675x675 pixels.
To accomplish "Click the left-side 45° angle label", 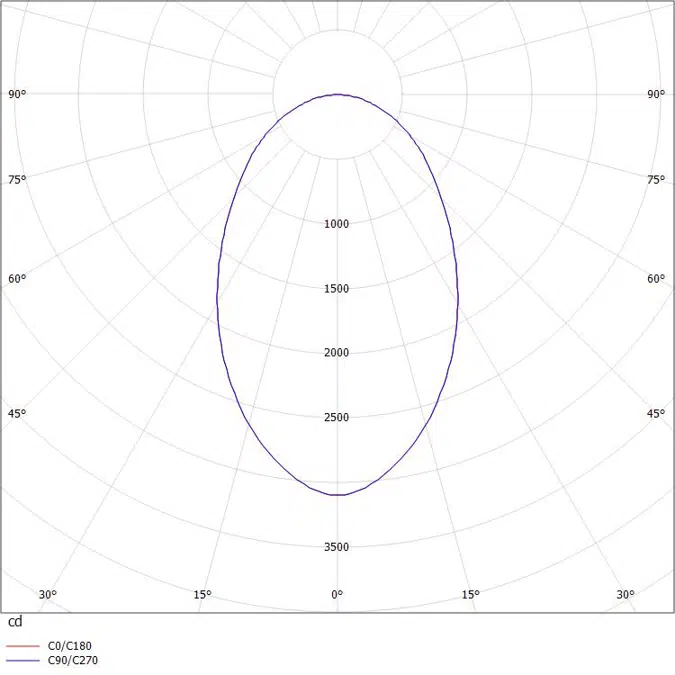I will [x=17, y=413].
